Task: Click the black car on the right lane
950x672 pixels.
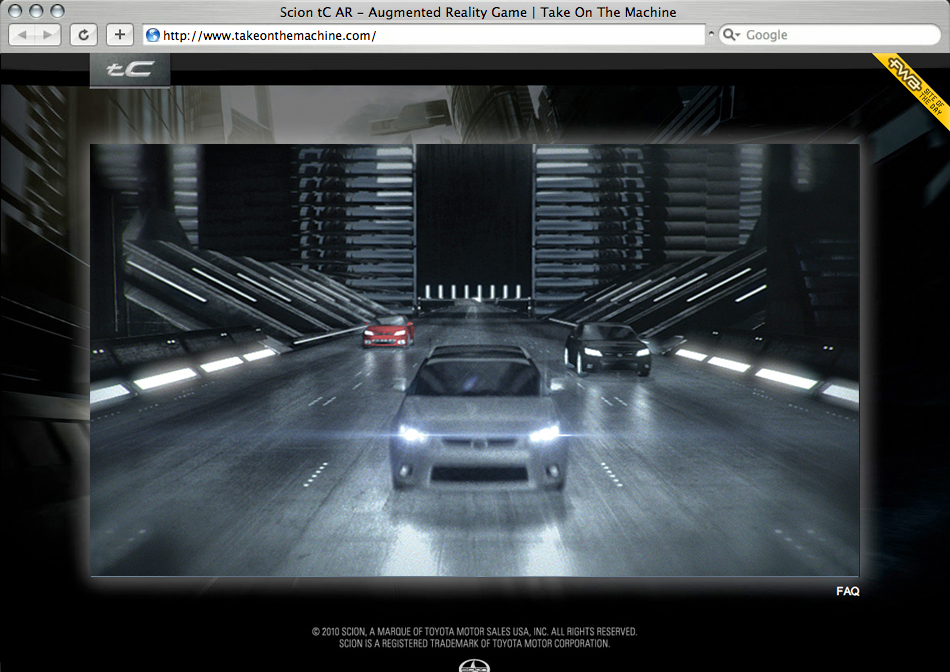Action: pyautogui.click(x=607, y=348)
